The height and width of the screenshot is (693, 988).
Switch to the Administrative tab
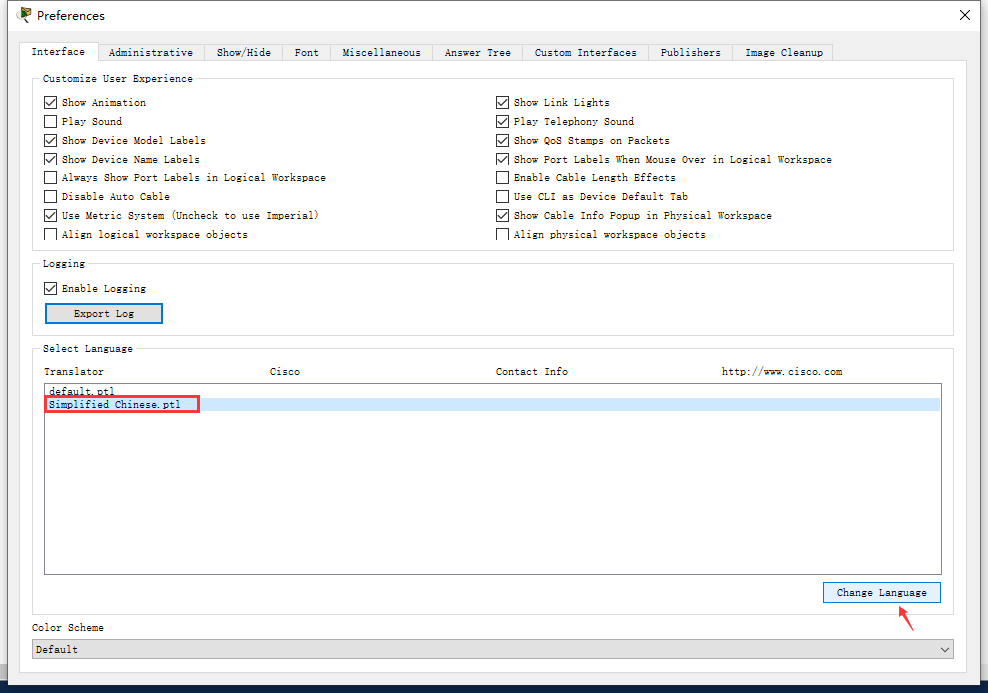[151, 53]
